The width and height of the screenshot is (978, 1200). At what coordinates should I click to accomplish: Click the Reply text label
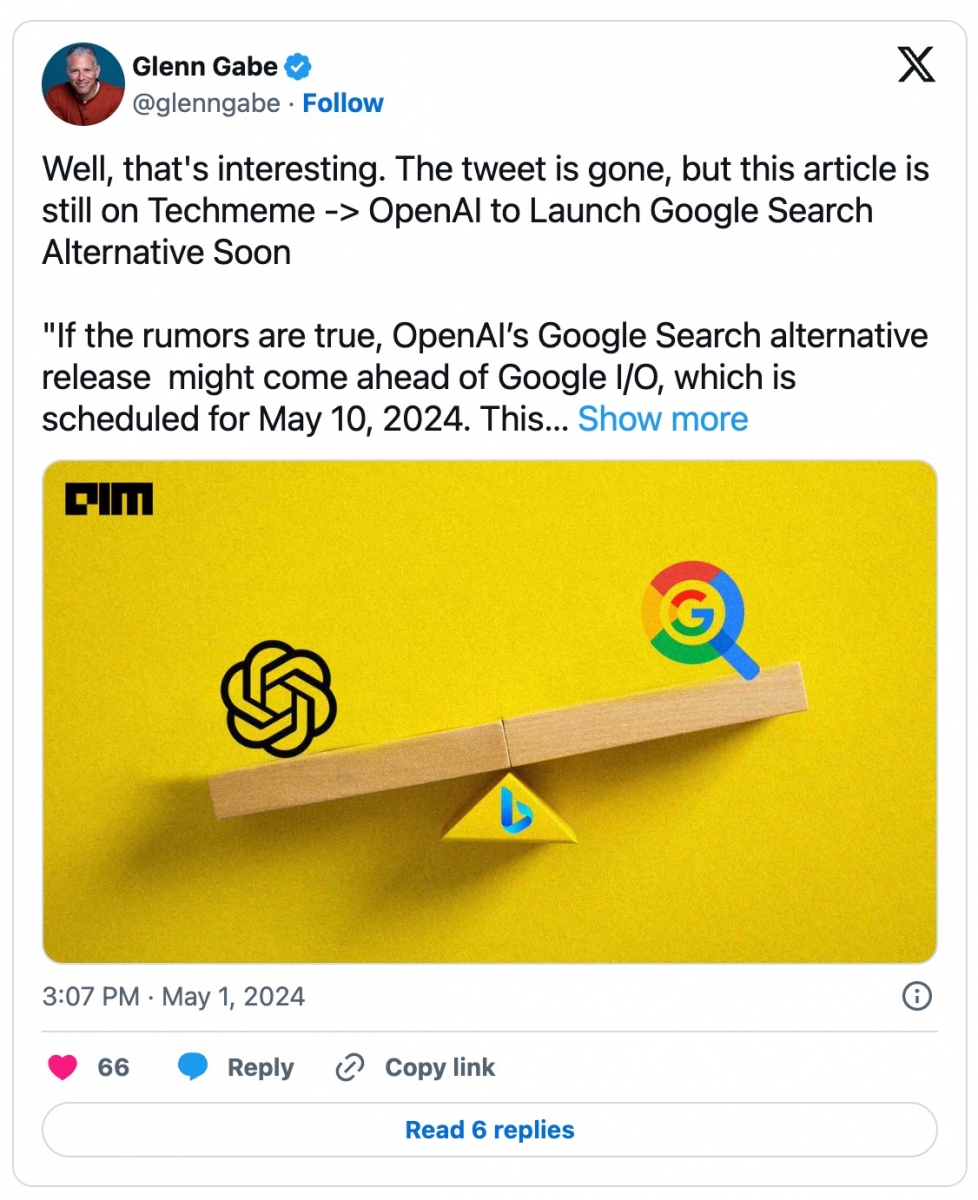(260, 1068)
